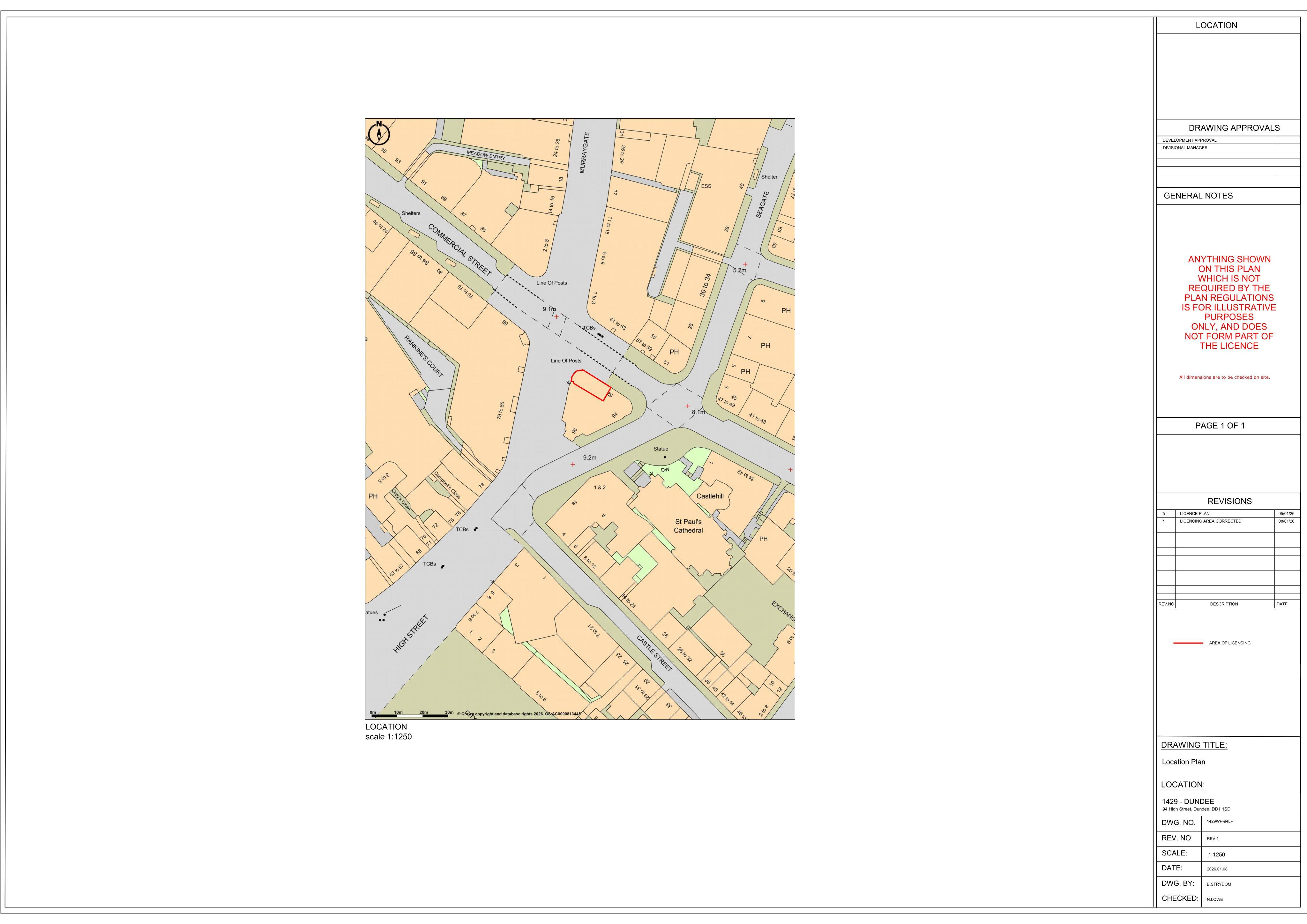The height and width of the screenshot is (924, 1307).
Task: Select the revision date '08/01/26'
Action: (x=1286, y=521)
